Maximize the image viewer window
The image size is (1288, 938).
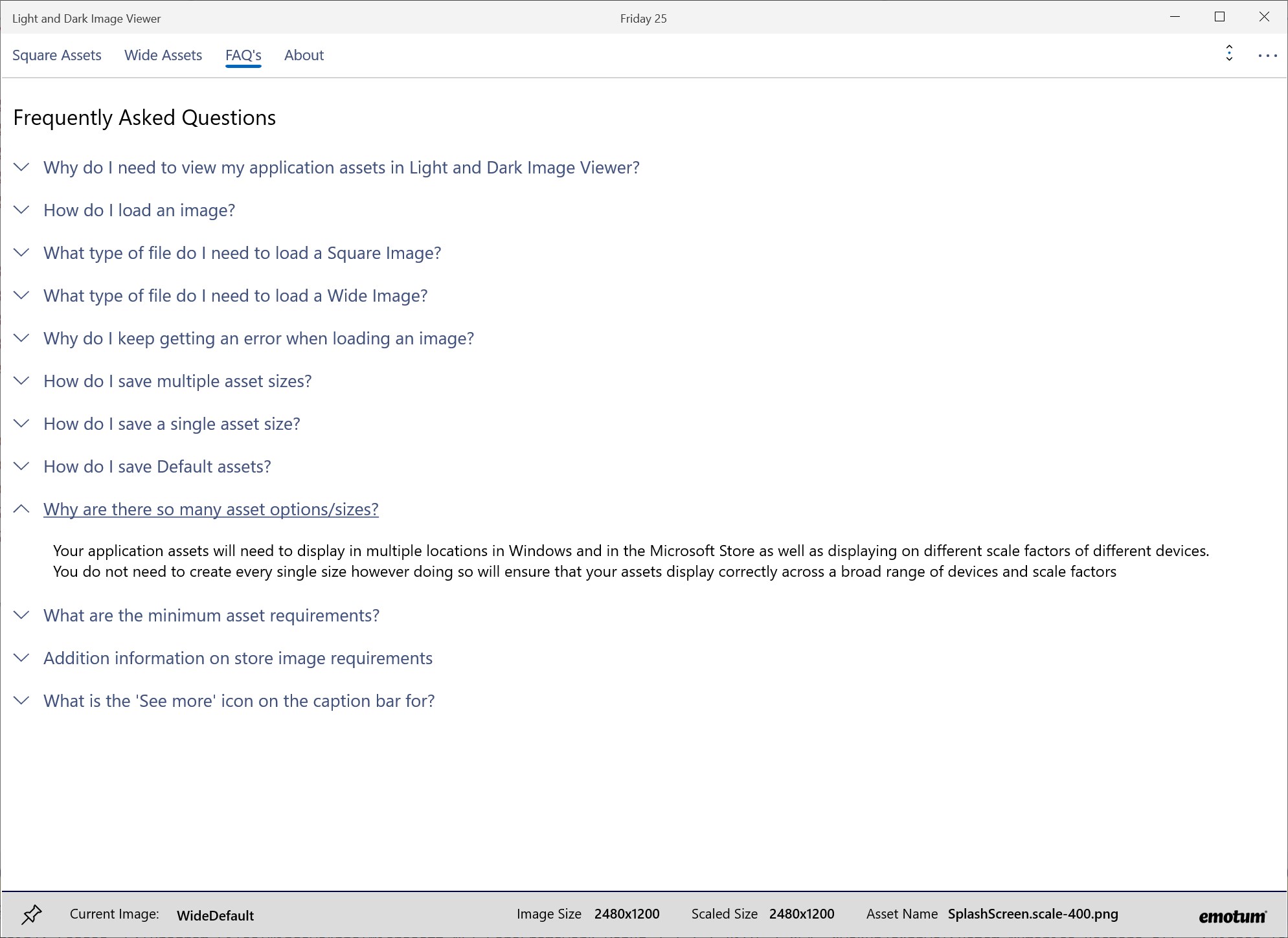(x=1219, y=17)
